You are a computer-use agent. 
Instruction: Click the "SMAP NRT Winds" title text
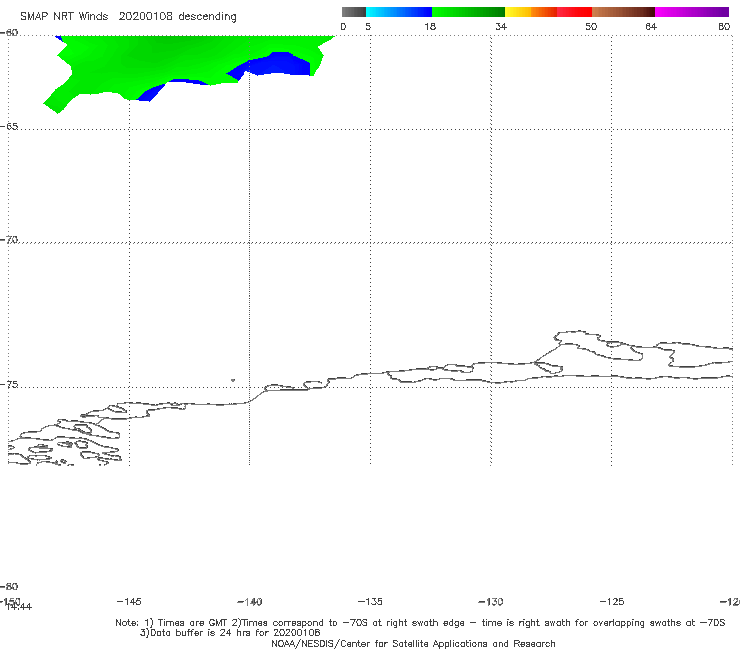[x=64, y=16]
